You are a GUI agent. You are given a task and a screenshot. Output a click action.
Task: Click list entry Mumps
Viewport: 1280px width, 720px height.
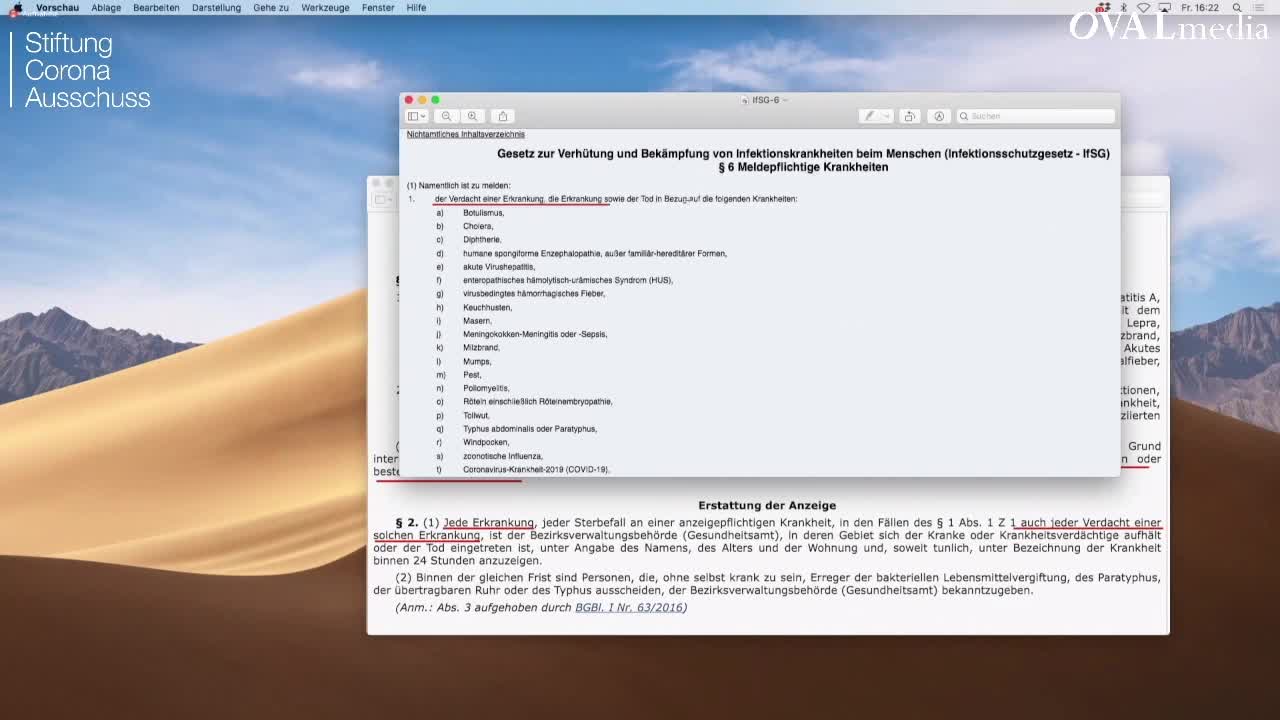click(477, 361)
